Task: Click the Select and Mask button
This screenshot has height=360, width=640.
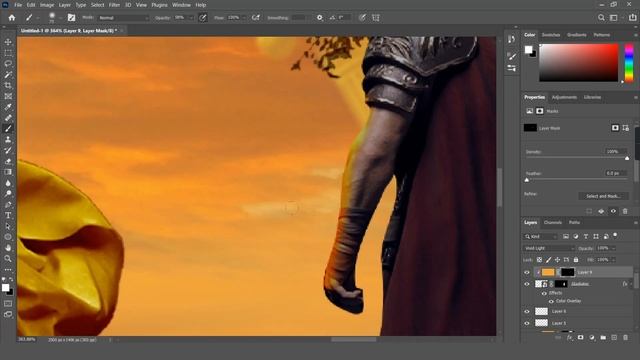Action: coord(603,196)
